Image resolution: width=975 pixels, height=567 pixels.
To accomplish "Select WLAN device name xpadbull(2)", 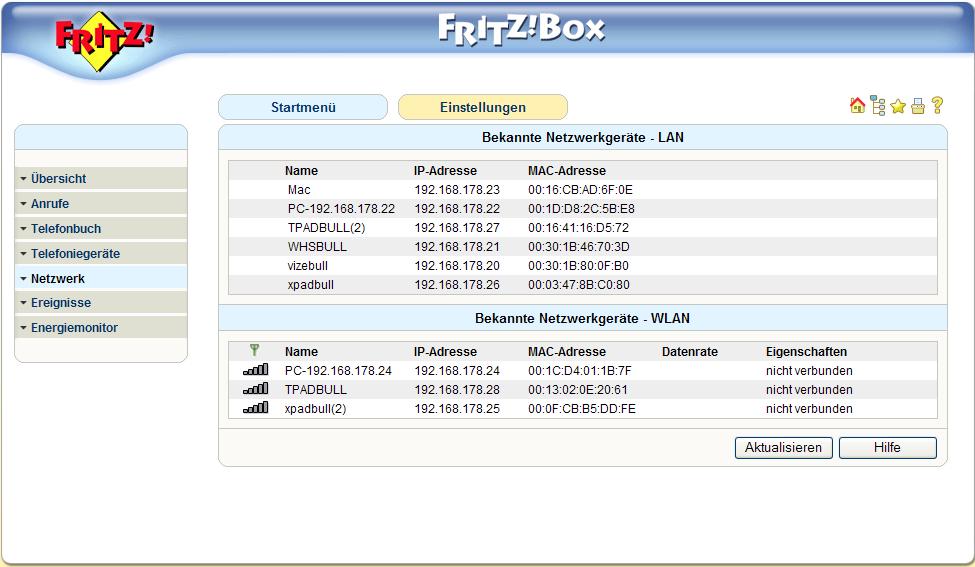I will (x=315, y=409).
